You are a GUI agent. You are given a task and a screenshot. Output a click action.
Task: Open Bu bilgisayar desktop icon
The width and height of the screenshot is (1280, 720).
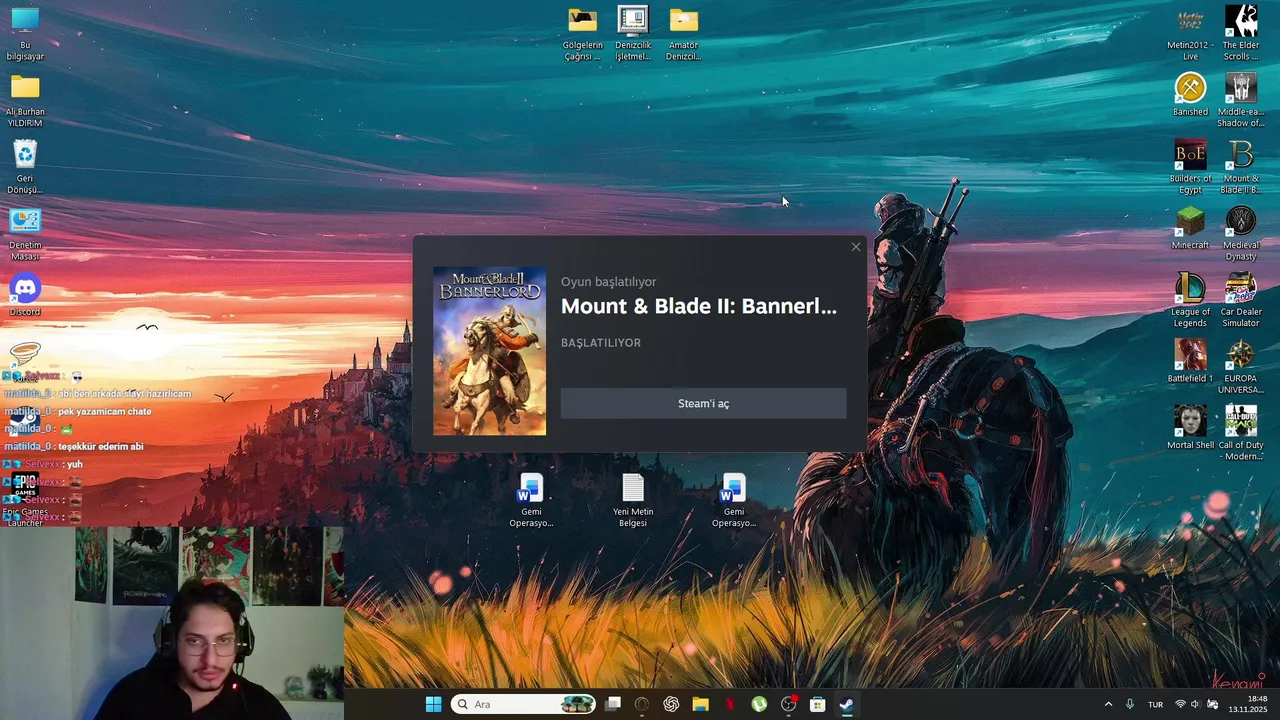25,34
